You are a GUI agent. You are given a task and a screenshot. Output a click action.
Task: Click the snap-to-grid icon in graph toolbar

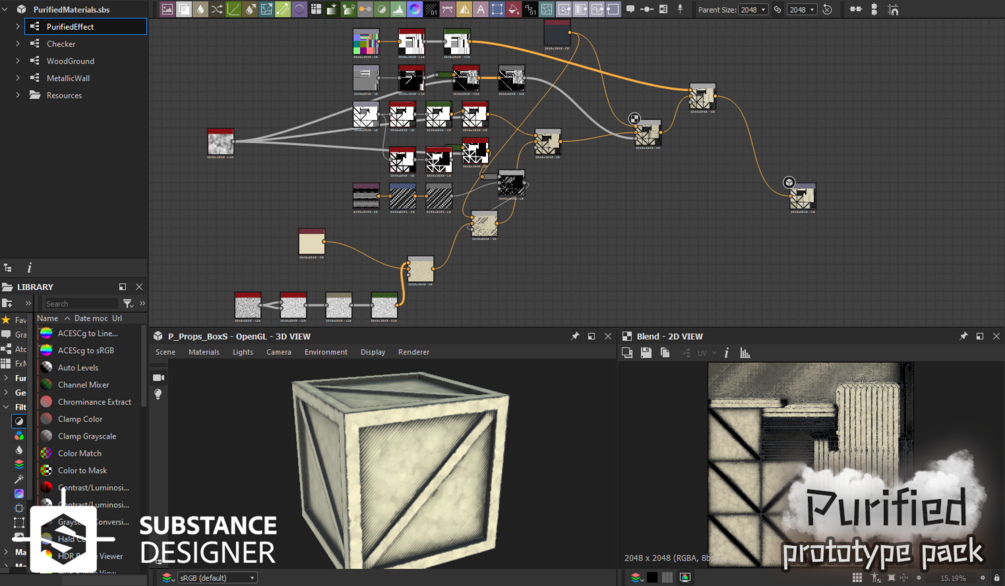pos(893,10)
